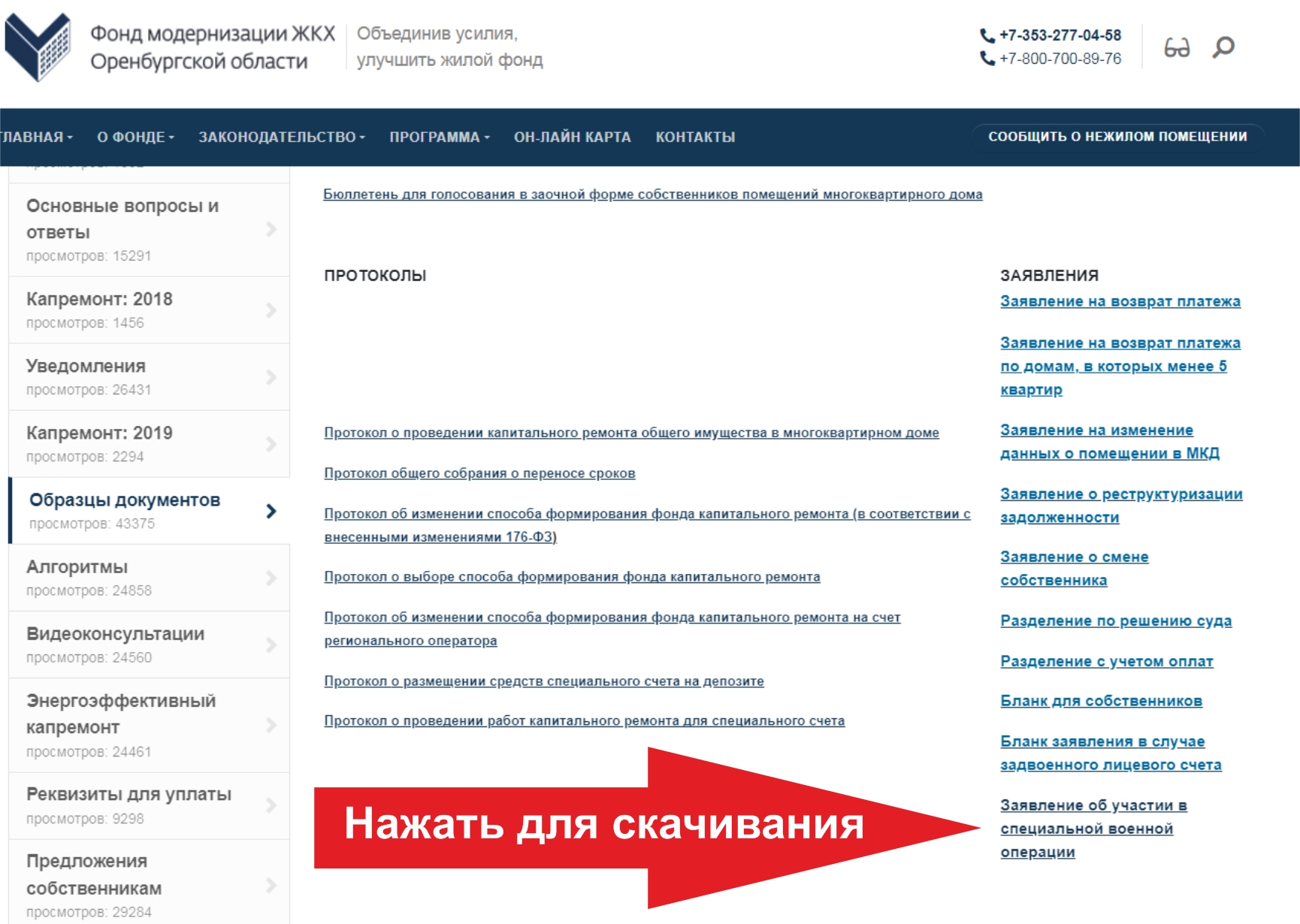1300x924 pixels.
Task: Click chevron beside Образцы документов
Action: [271, 511]
